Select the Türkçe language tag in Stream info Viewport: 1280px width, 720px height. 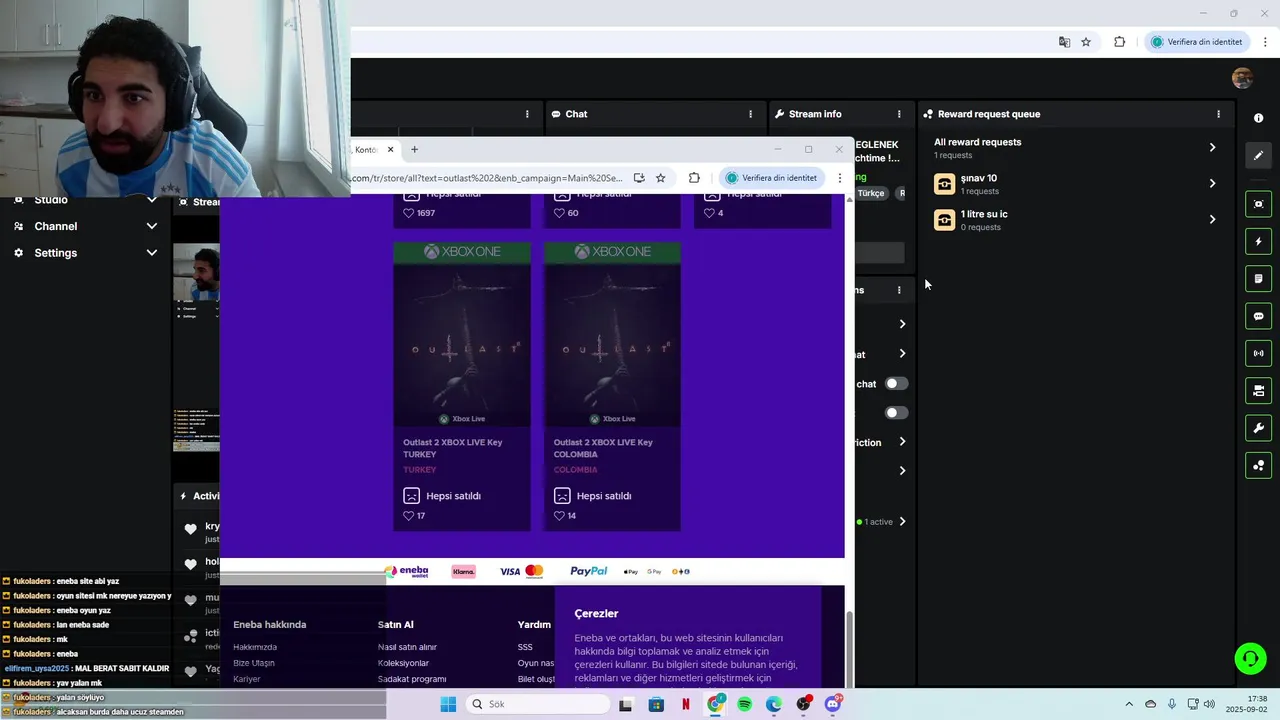tap(871, 193)
